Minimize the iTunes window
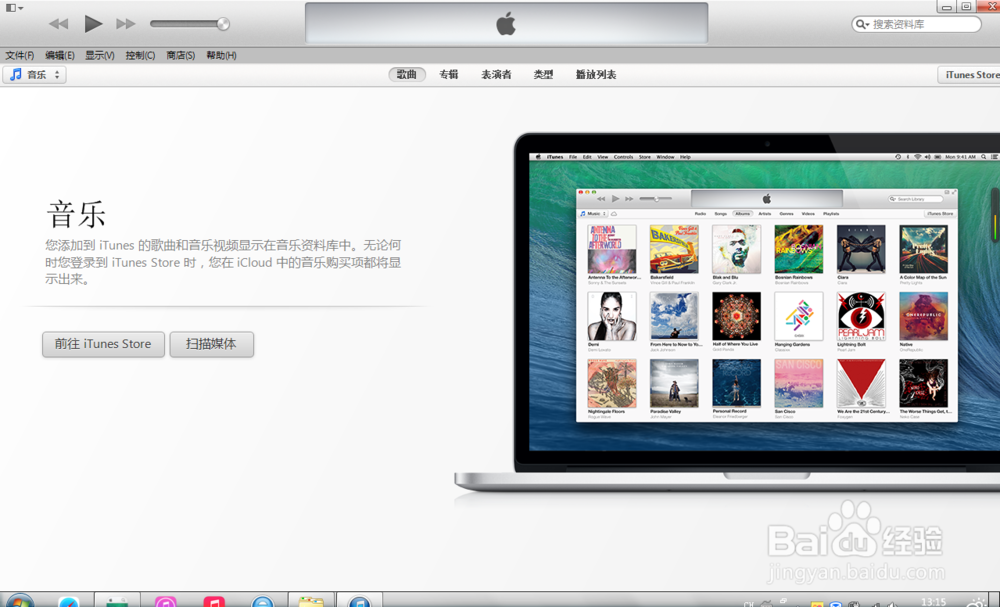This screenshot has height=607, width=1000. 946,6
